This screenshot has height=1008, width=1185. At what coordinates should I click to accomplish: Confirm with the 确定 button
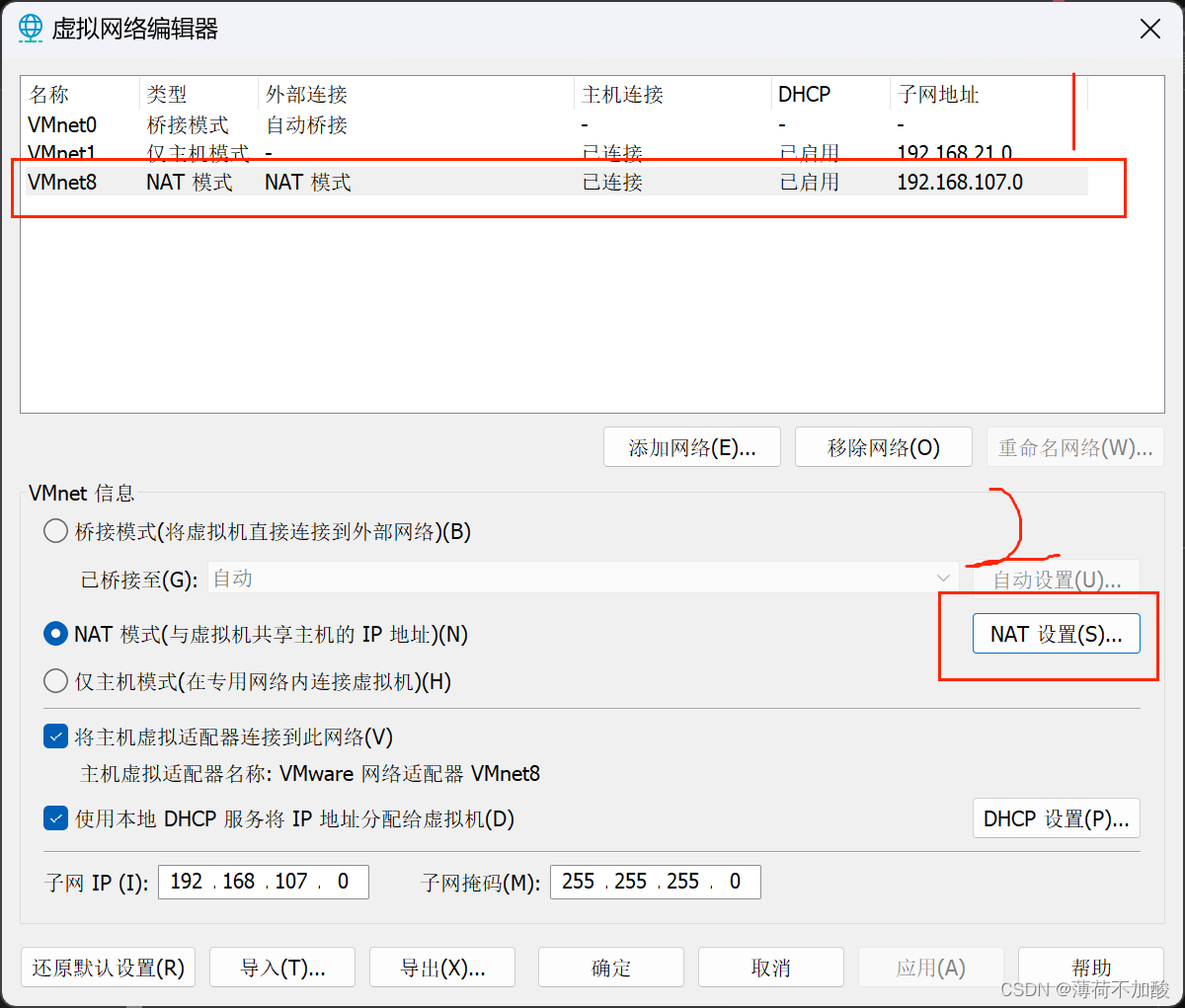click(611, 968)
